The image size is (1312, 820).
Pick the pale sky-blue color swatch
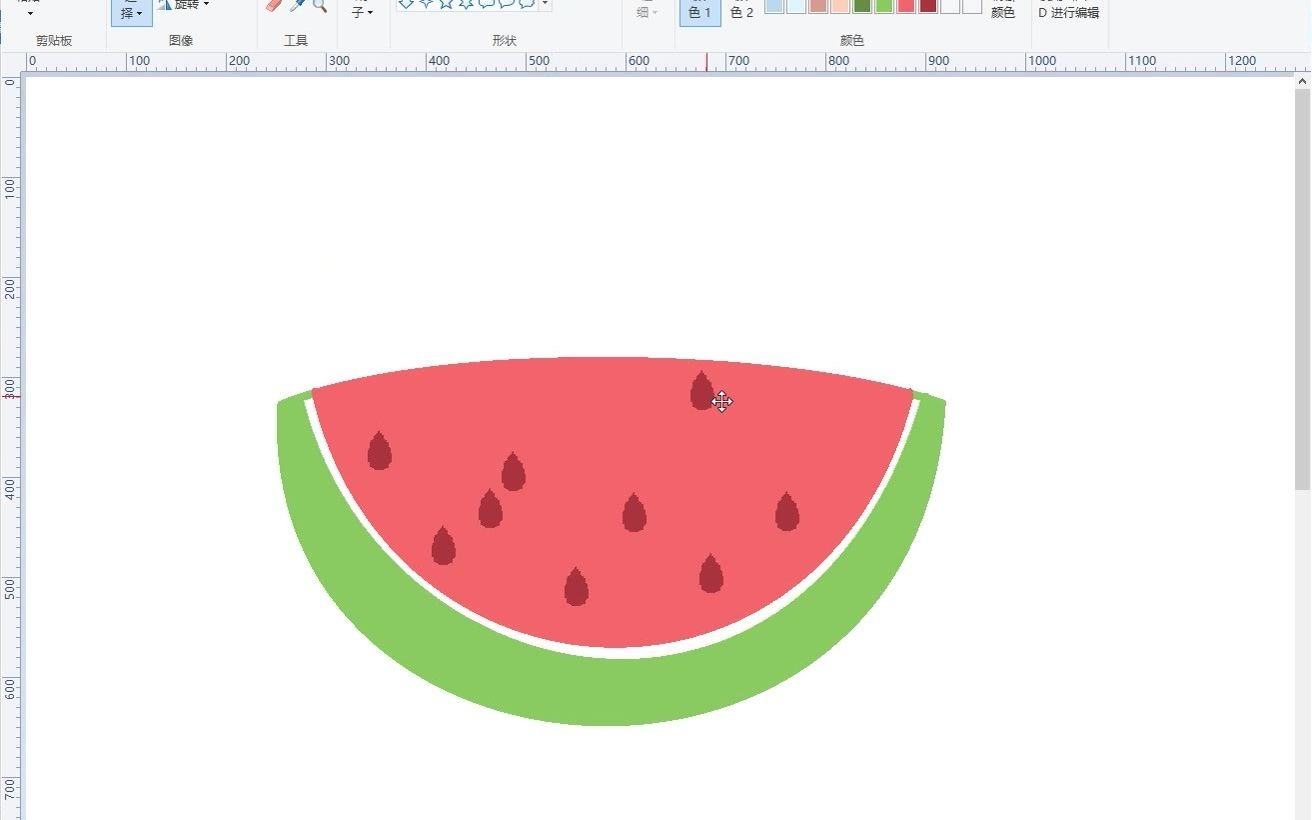pos(796,5)
